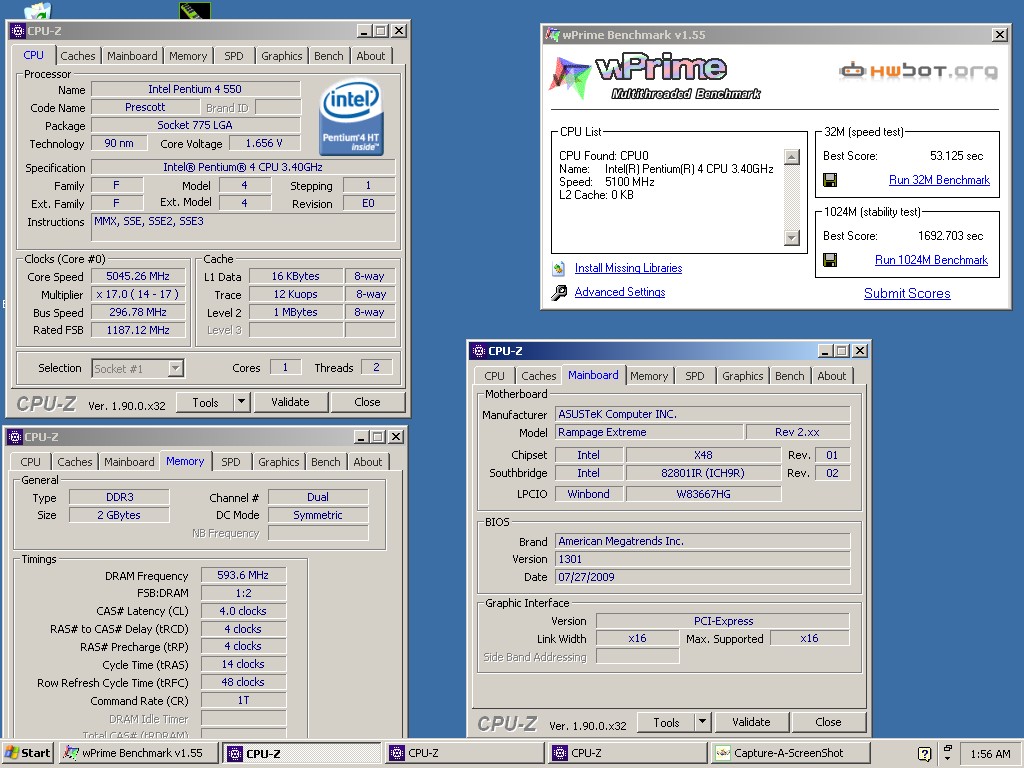Run the 32M Benchmark

[x=939, y=180]
